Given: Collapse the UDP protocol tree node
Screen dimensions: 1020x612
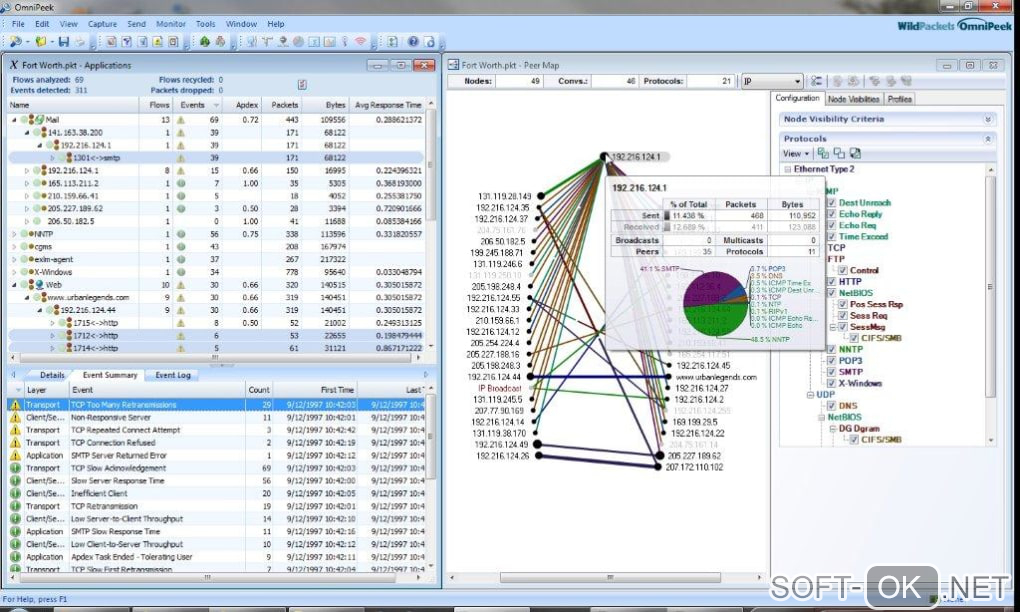Looking at the screenshot, I should coord(811,395).
